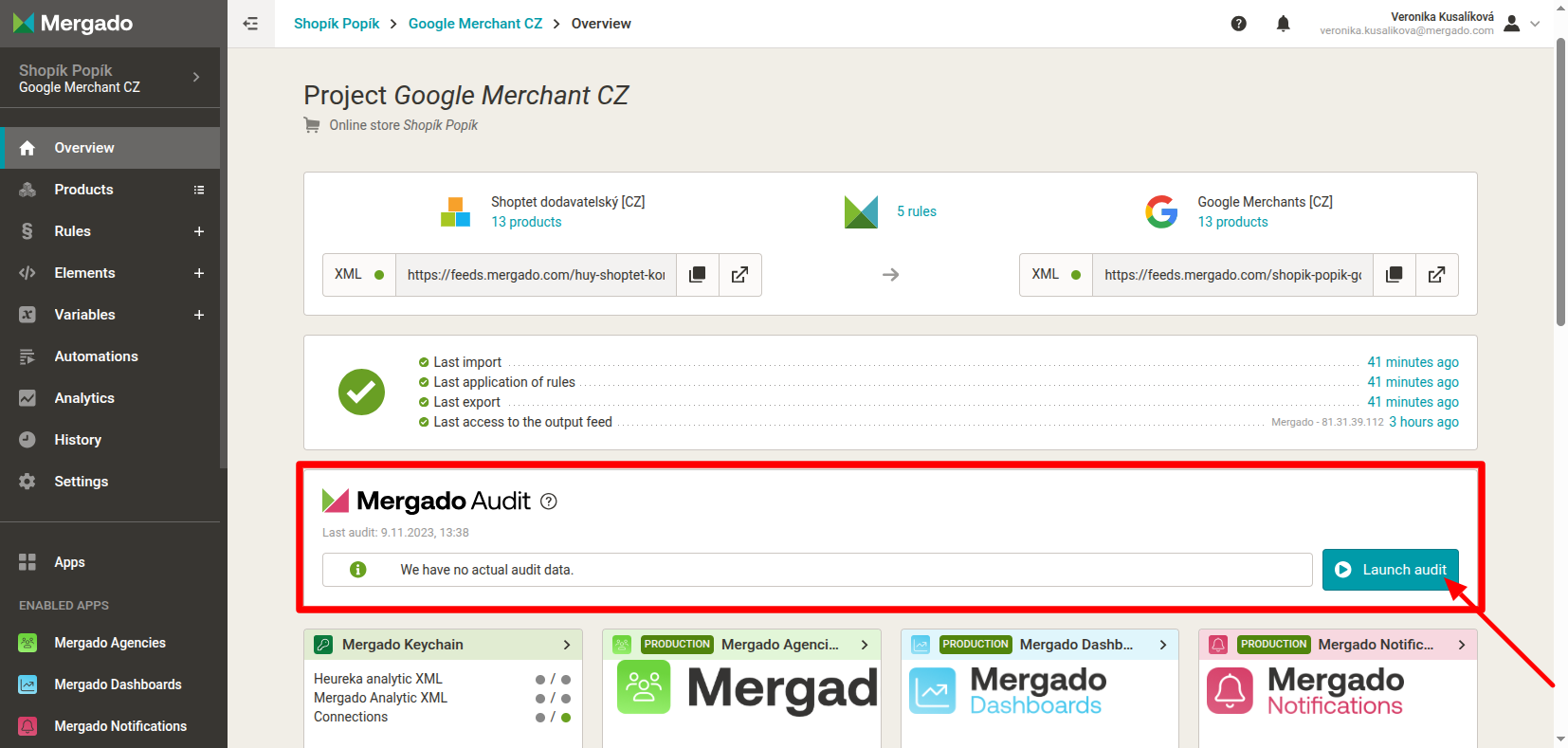Open the user account dropdown arrow

point(1535,24)
